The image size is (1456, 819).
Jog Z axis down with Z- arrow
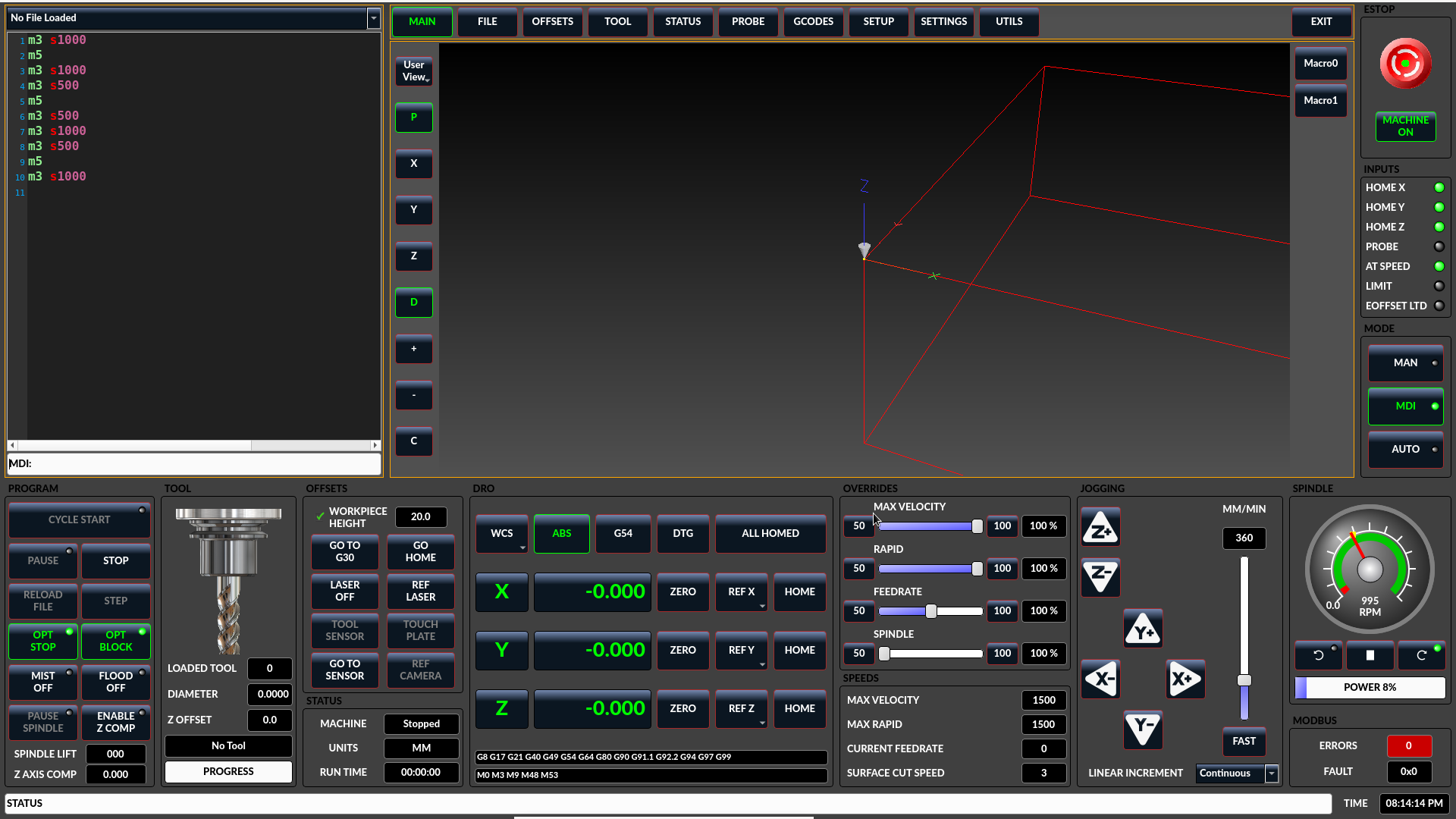(x=1100, y=576)
